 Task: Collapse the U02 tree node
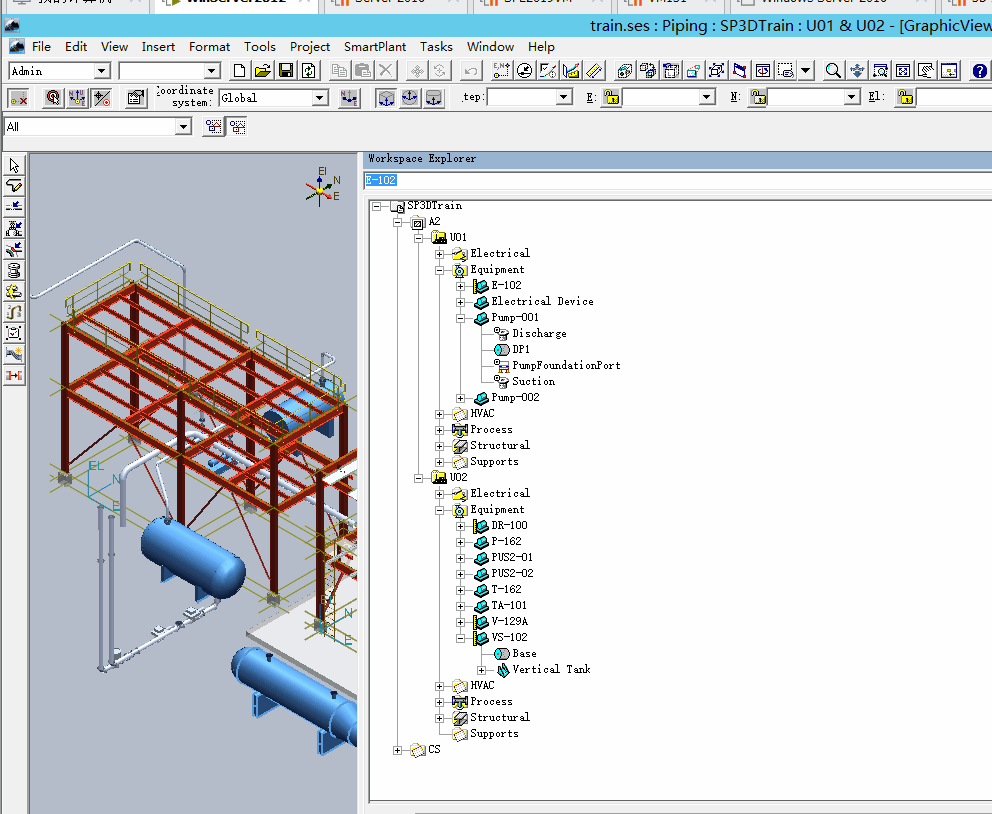coord(418,478)
